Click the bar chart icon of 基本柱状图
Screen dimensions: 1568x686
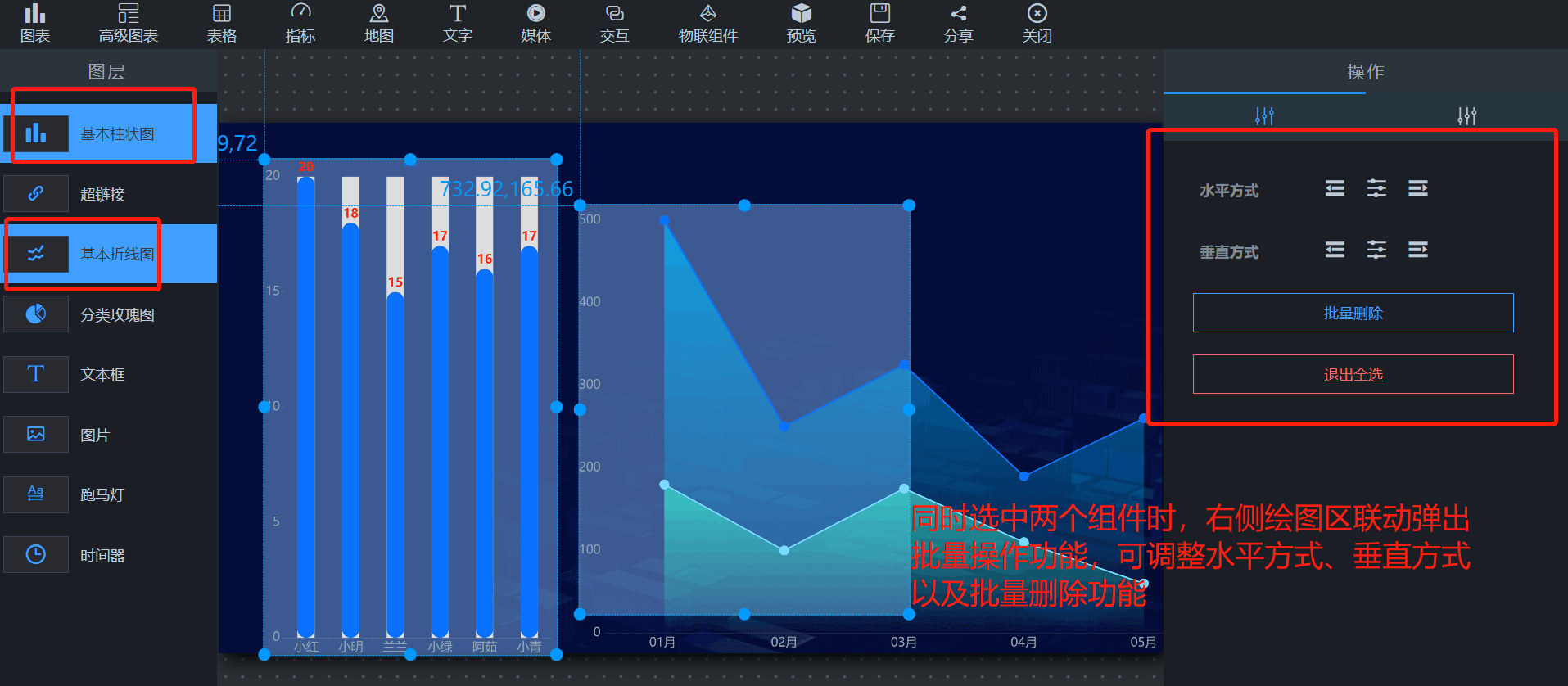tap(36, 133)
